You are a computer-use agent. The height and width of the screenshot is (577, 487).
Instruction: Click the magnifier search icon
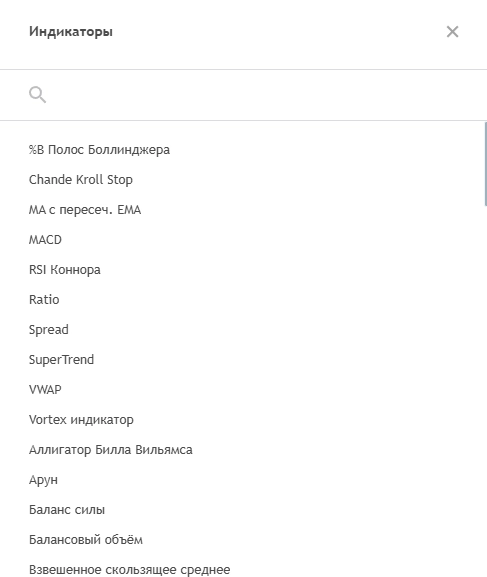click(38, 95)
